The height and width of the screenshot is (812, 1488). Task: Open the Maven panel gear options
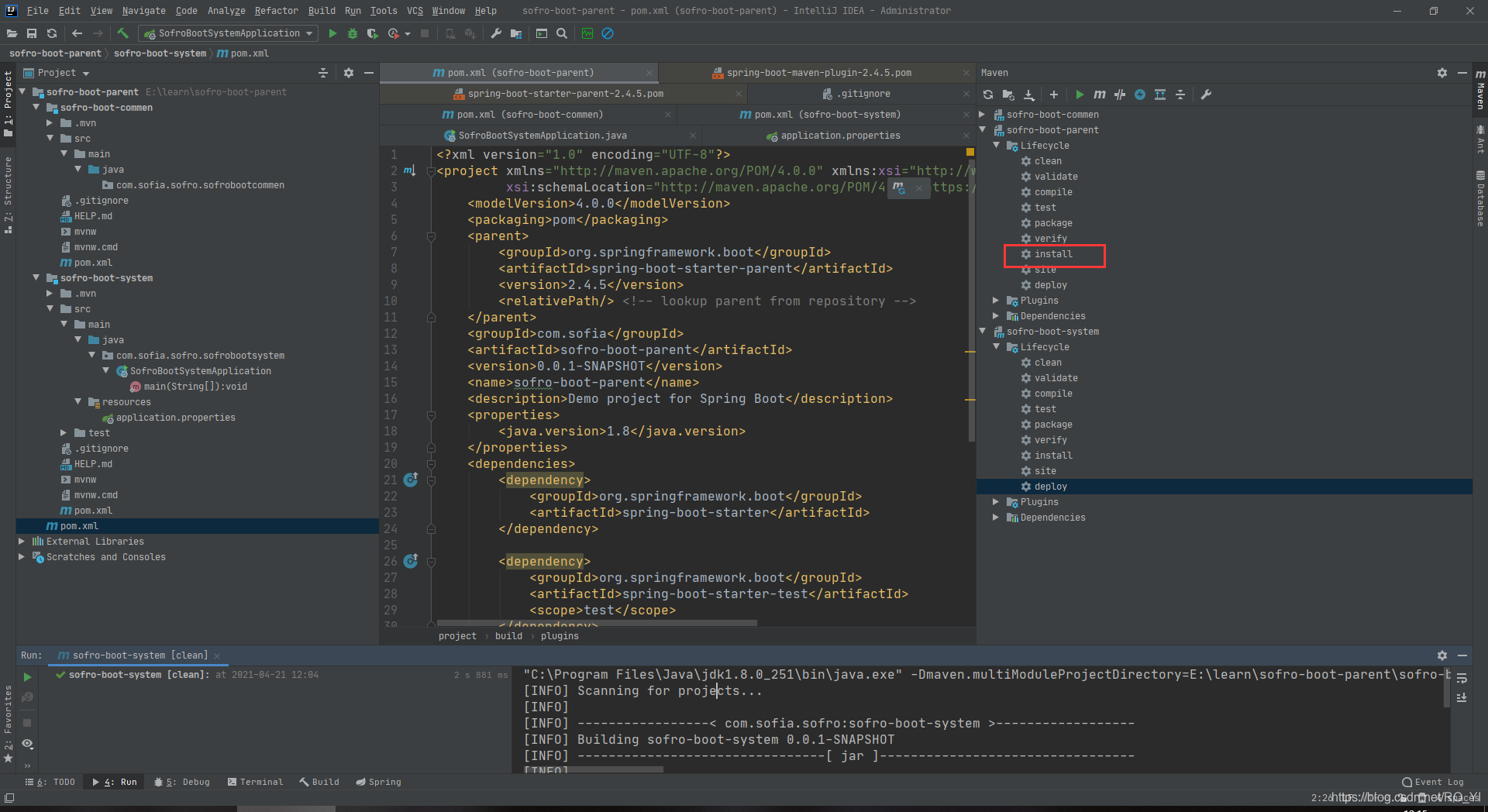1442,73
